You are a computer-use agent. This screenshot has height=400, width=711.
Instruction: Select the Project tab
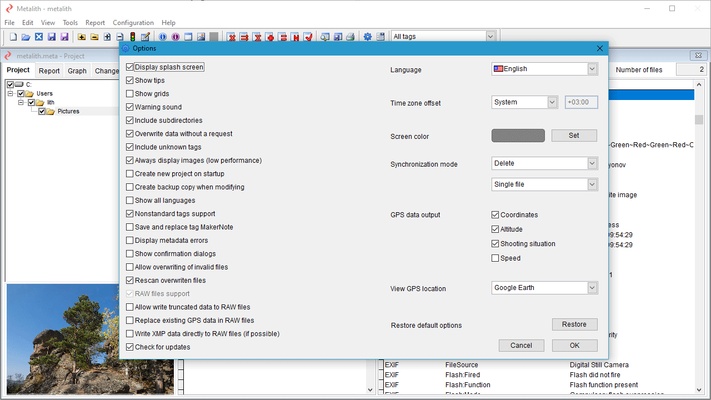point(18,70)
